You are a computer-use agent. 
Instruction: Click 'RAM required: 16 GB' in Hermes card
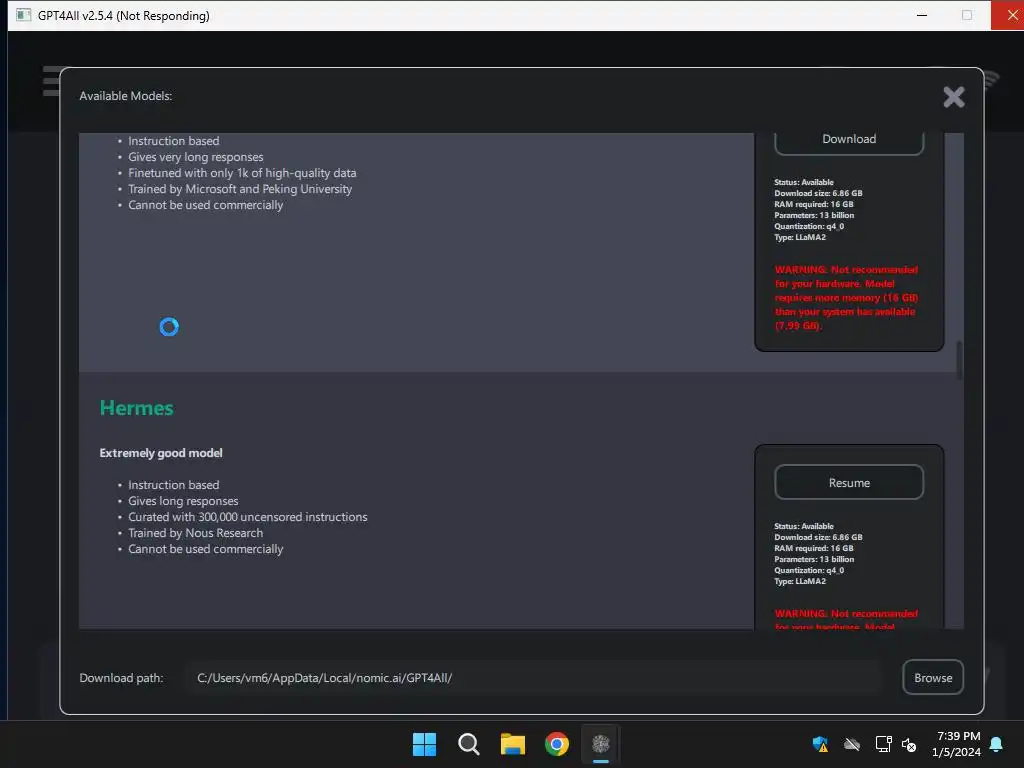[814, 548]
